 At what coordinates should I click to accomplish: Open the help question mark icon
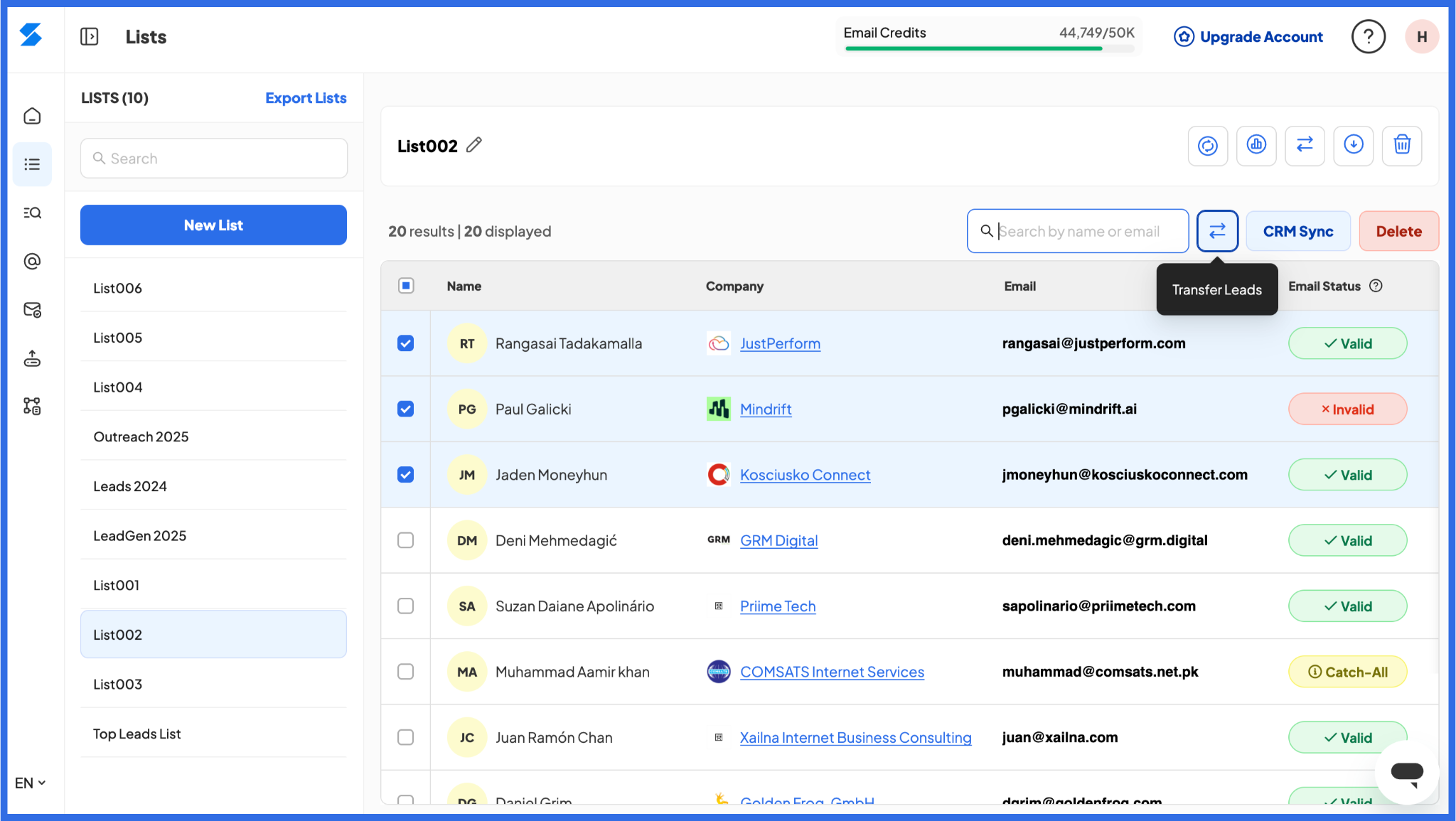(x=1368, y=36)
